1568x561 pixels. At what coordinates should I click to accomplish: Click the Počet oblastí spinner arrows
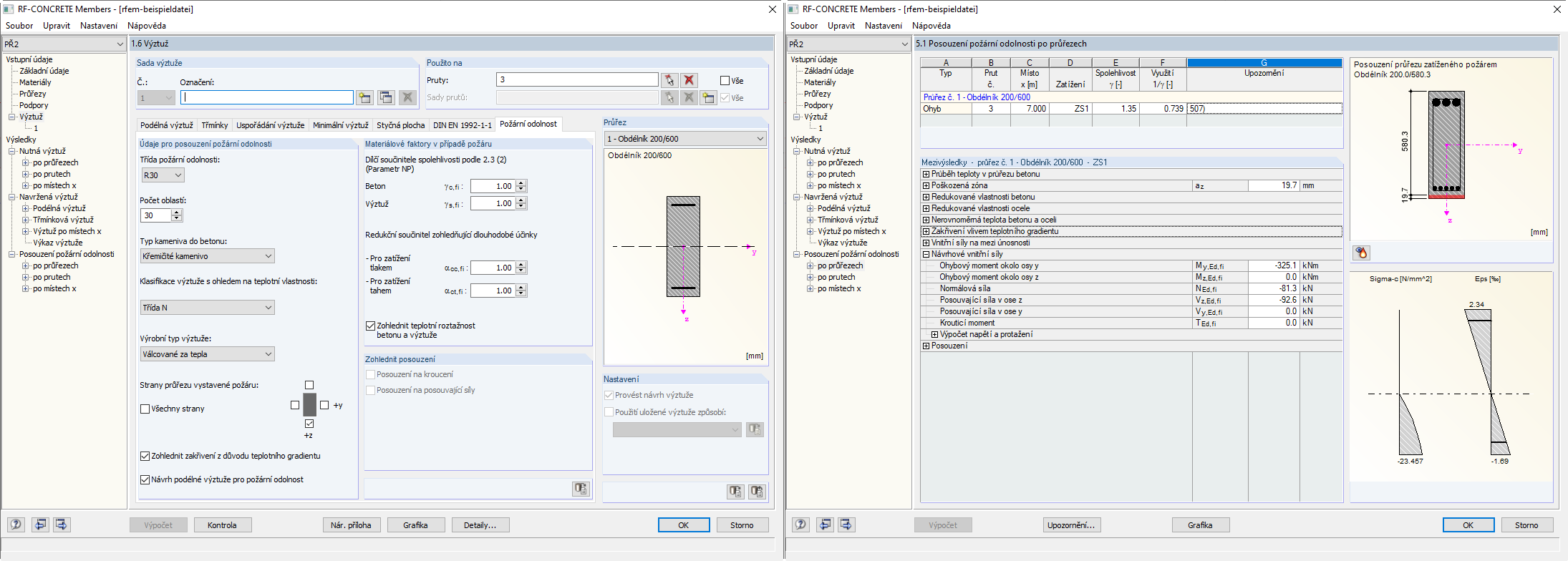click(x=177, y=215)
